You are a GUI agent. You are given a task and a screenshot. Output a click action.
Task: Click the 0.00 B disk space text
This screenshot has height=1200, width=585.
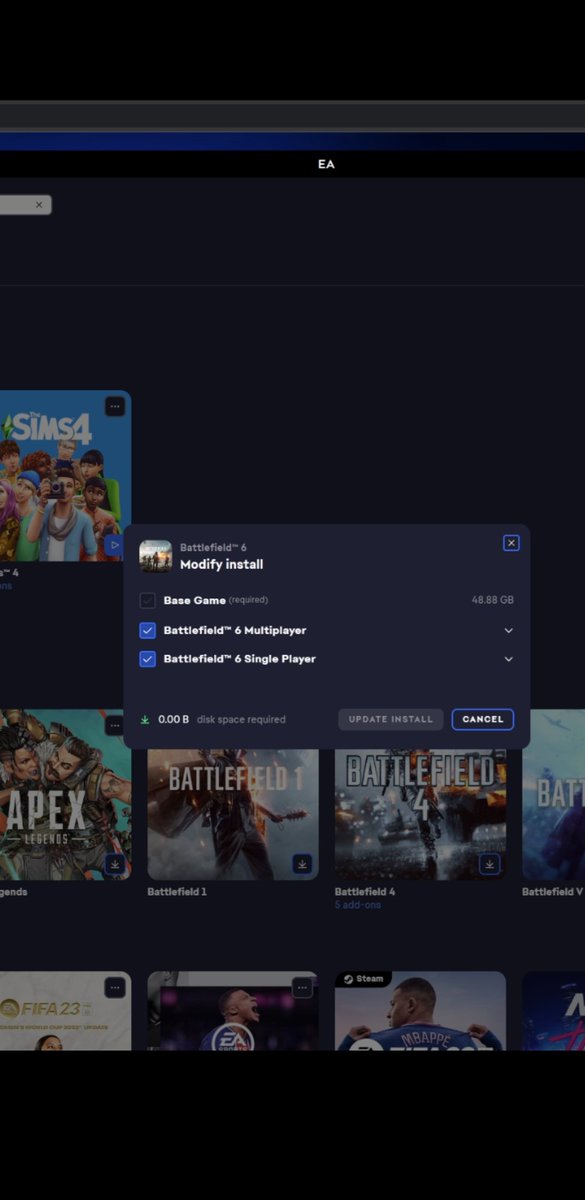174,719
